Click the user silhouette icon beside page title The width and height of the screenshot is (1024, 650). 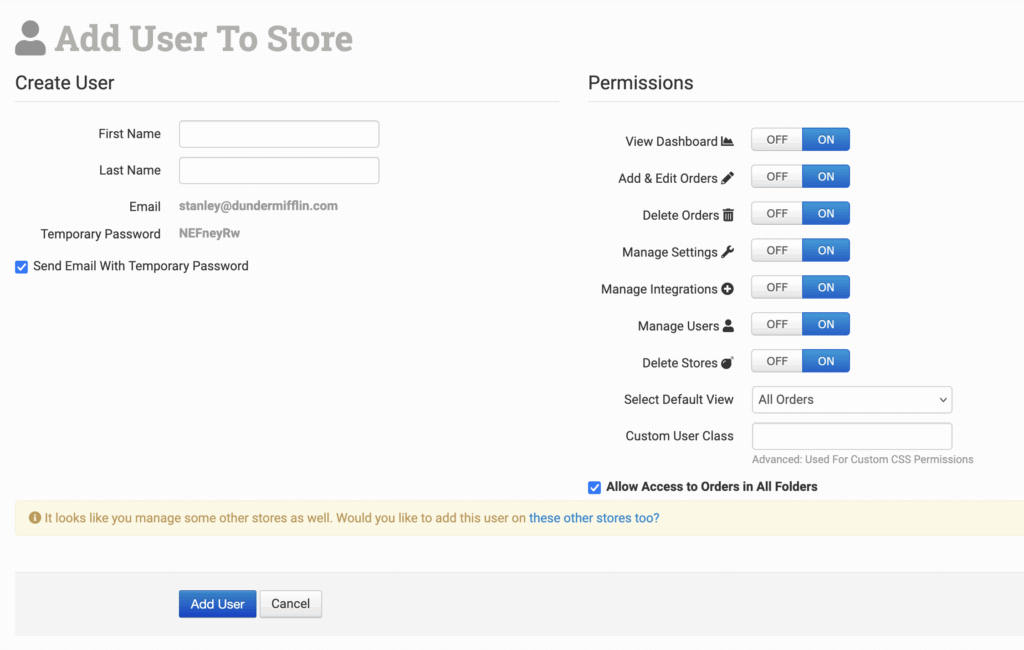point(31,39)
